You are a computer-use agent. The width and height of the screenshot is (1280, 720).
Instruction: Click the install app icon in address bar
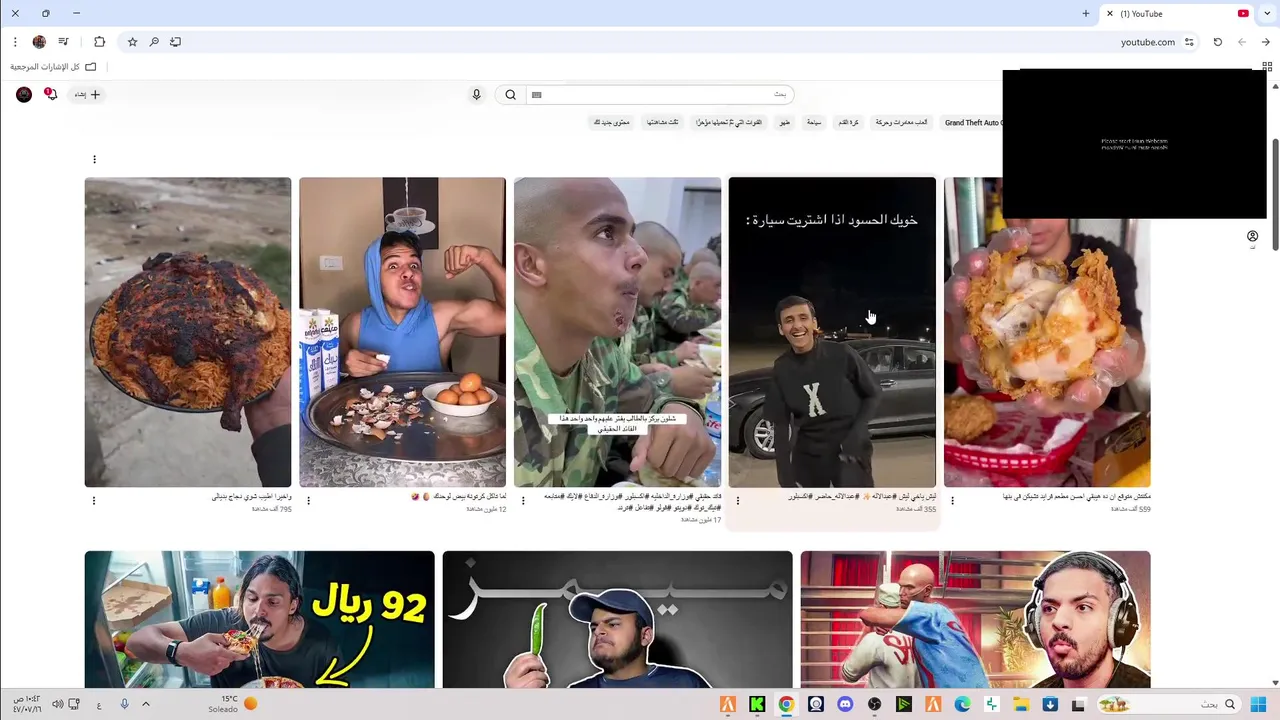176,42
